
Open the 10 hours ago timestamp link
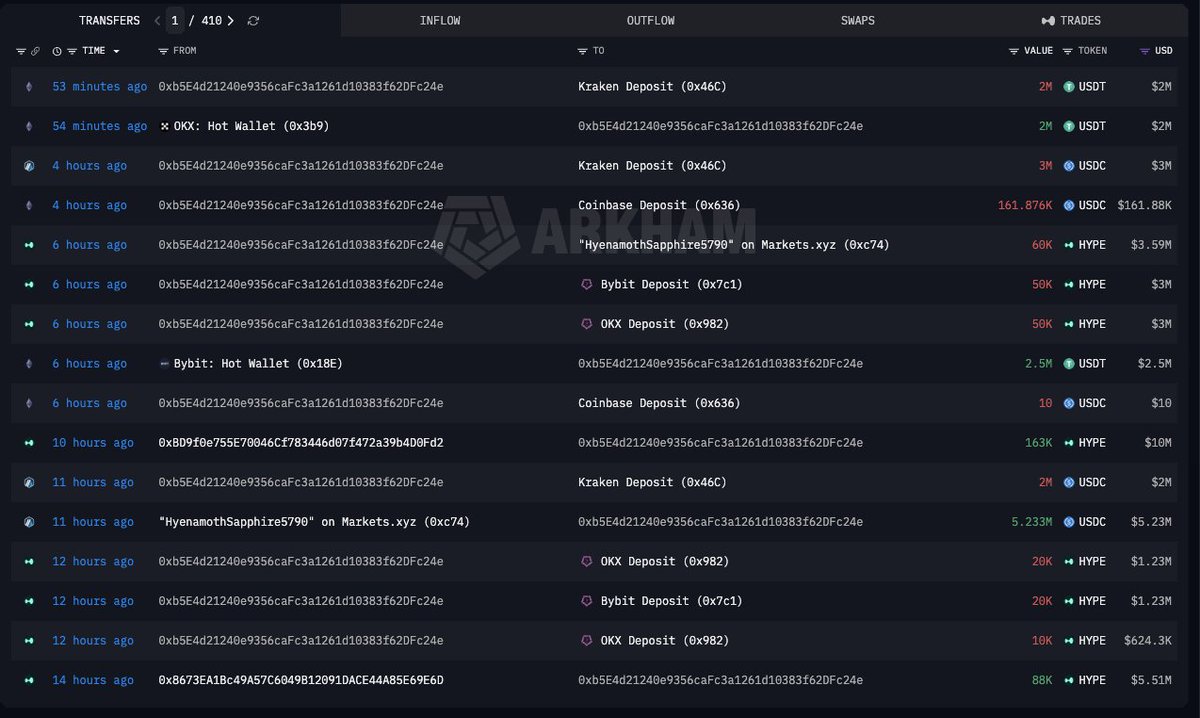(93, 443)
